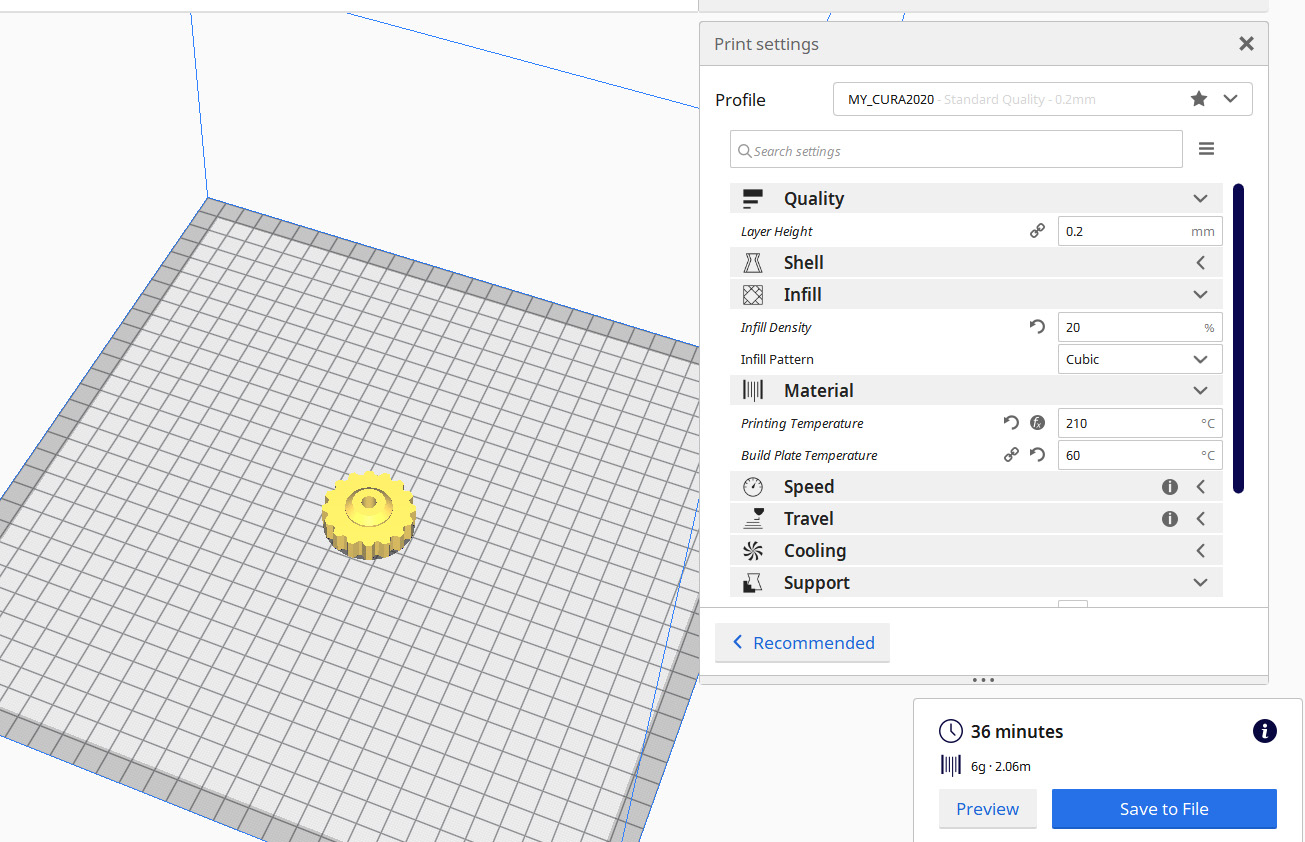The image size is (1305, 842).
Task: Edit the Infill Density value field
Action: click(x=1140, y=327)
